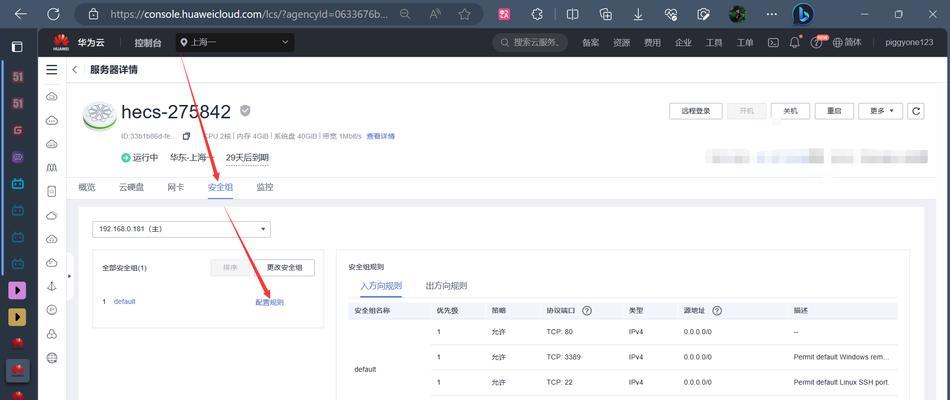Open the 监控 tab

tap(265, 187)
